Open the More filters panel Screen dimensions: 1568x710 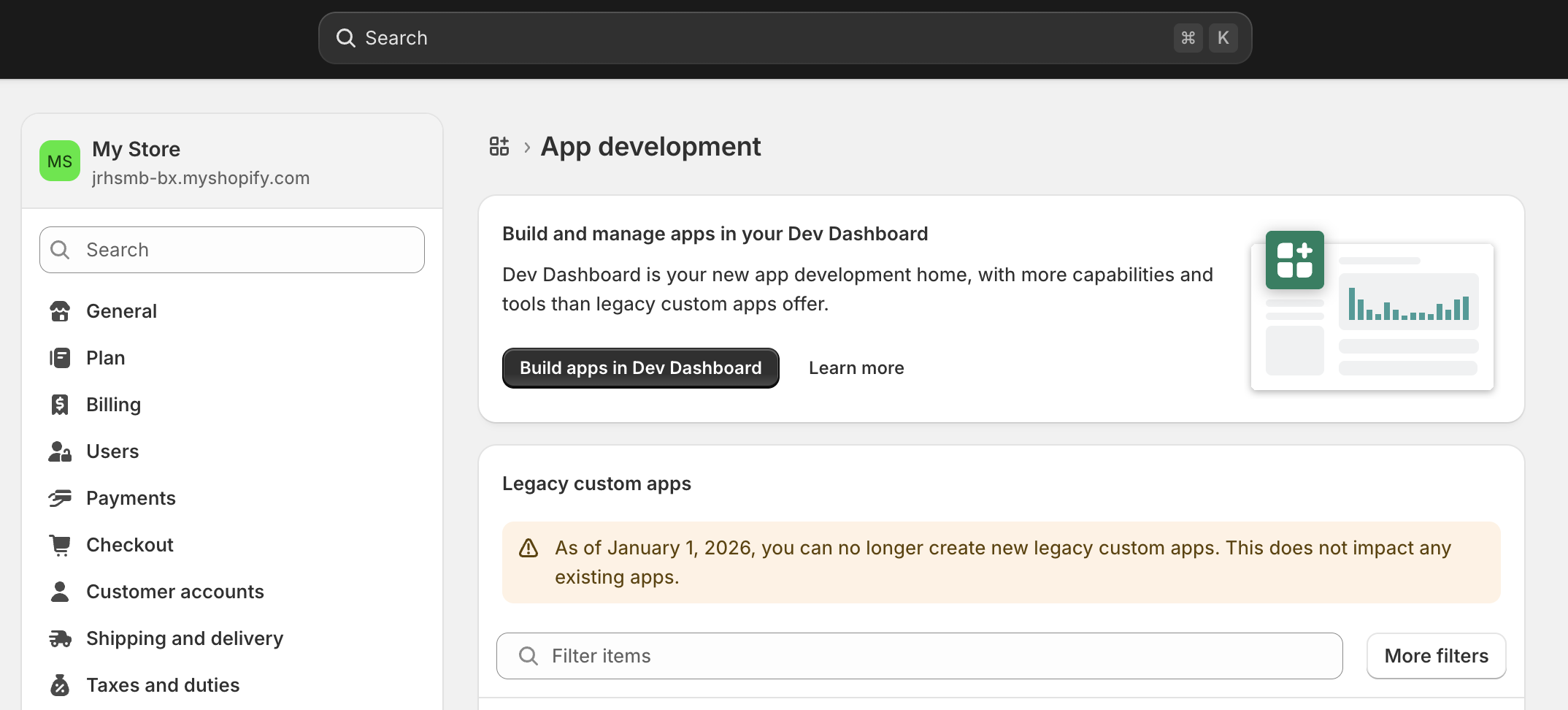pos(1436,655)
